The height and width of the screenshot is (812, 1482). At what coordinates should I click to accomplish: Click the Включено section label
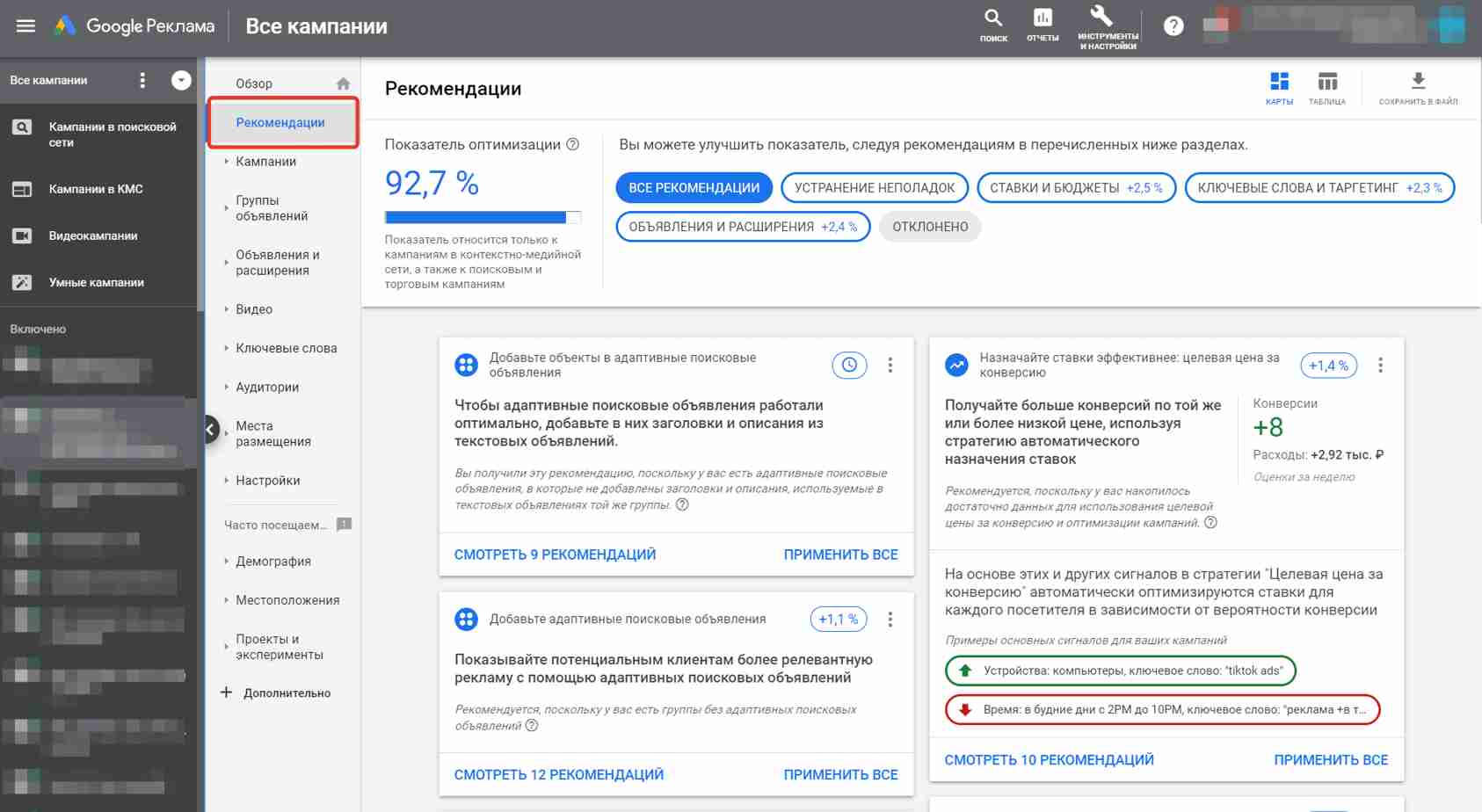pyautogui.click(x=38, y=329)
